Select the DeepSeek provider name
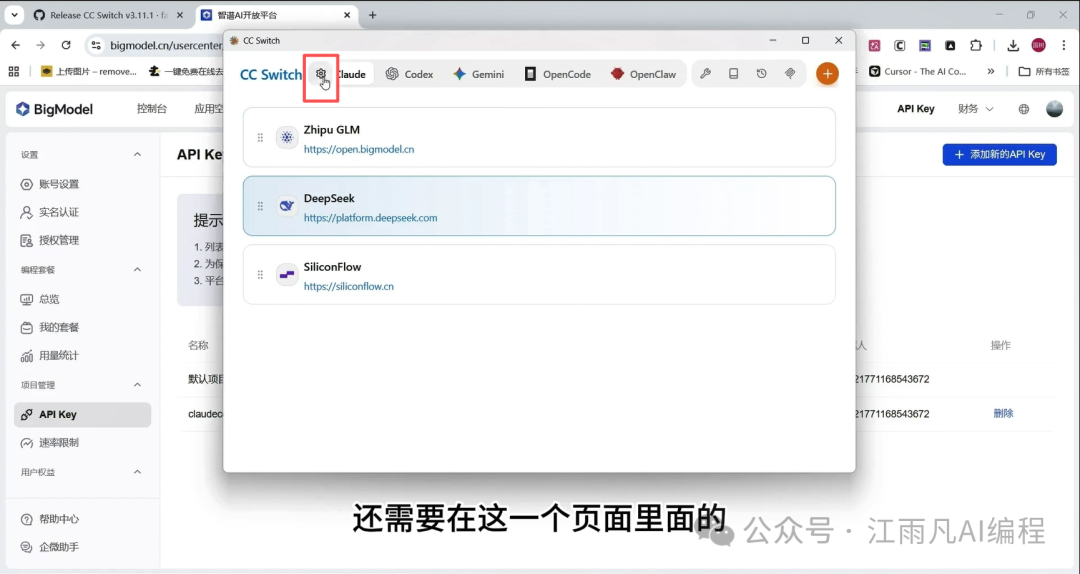1080x574 pixels. click(x=329, y=198)
